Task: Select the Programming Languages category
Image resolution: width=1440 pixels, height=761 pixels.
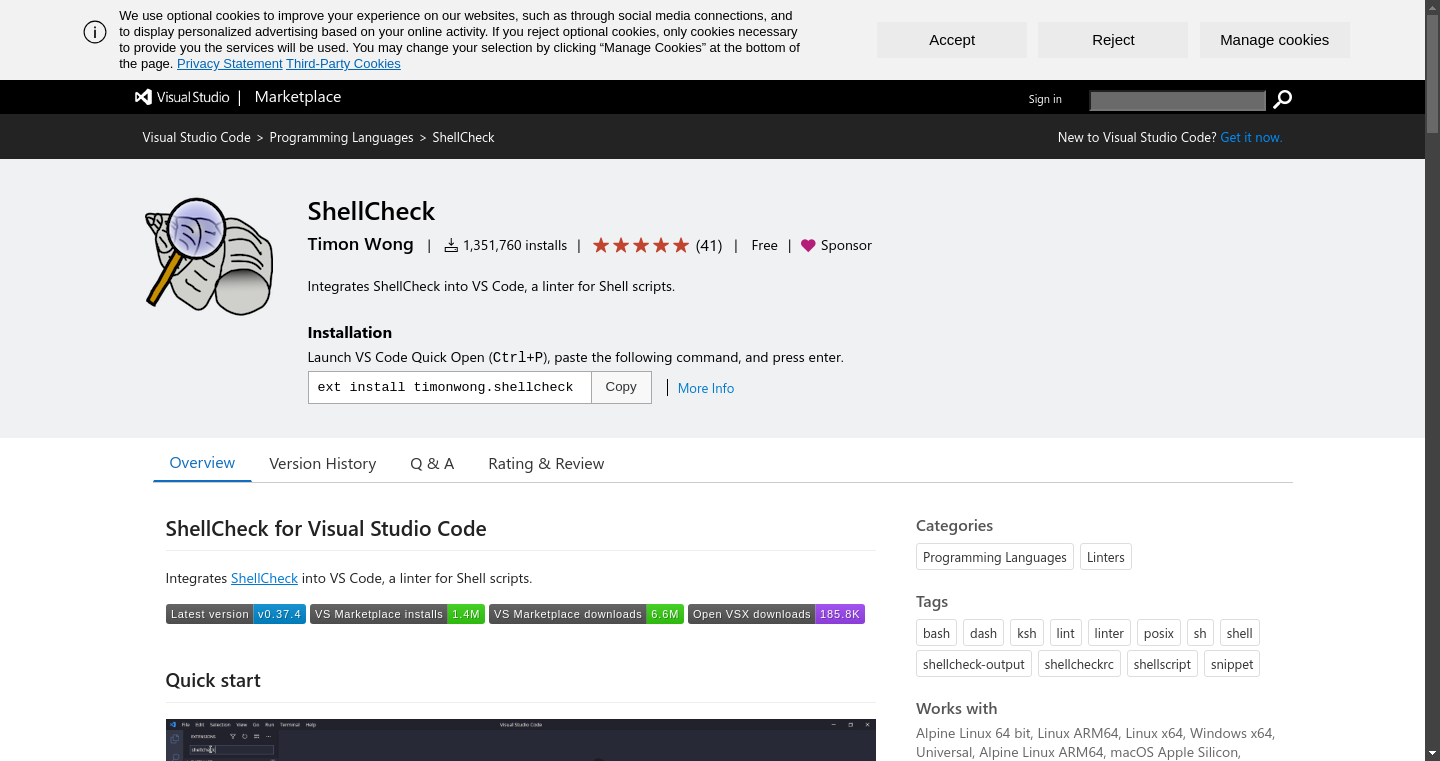Action: point(995,557)
